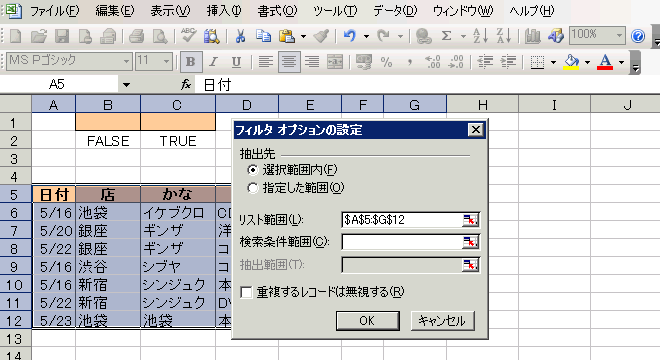Click the AutoSum sigma icon
The image size is (660, 360).
tap(447, 36)
